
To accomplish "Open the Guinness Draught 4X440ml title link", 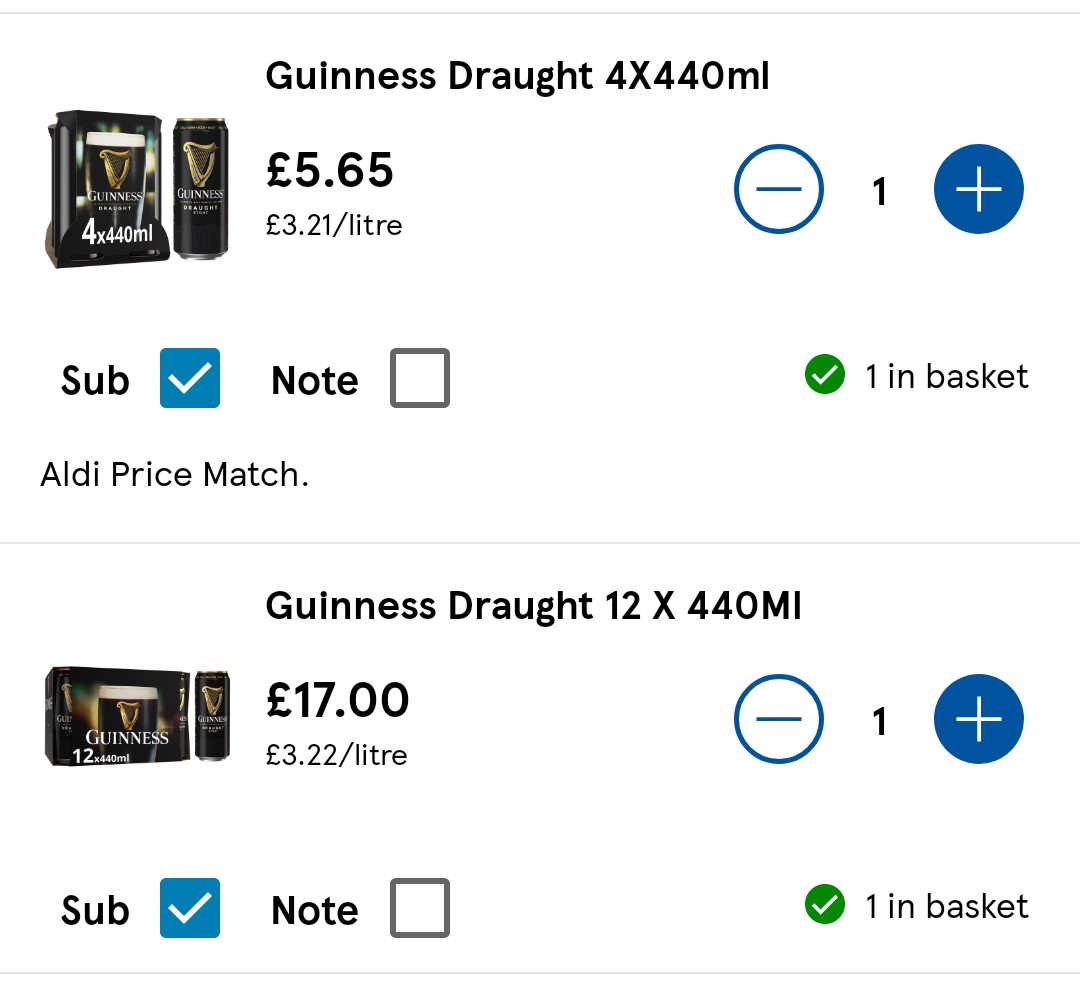I will pyautogui.click(x=517, y=76).
